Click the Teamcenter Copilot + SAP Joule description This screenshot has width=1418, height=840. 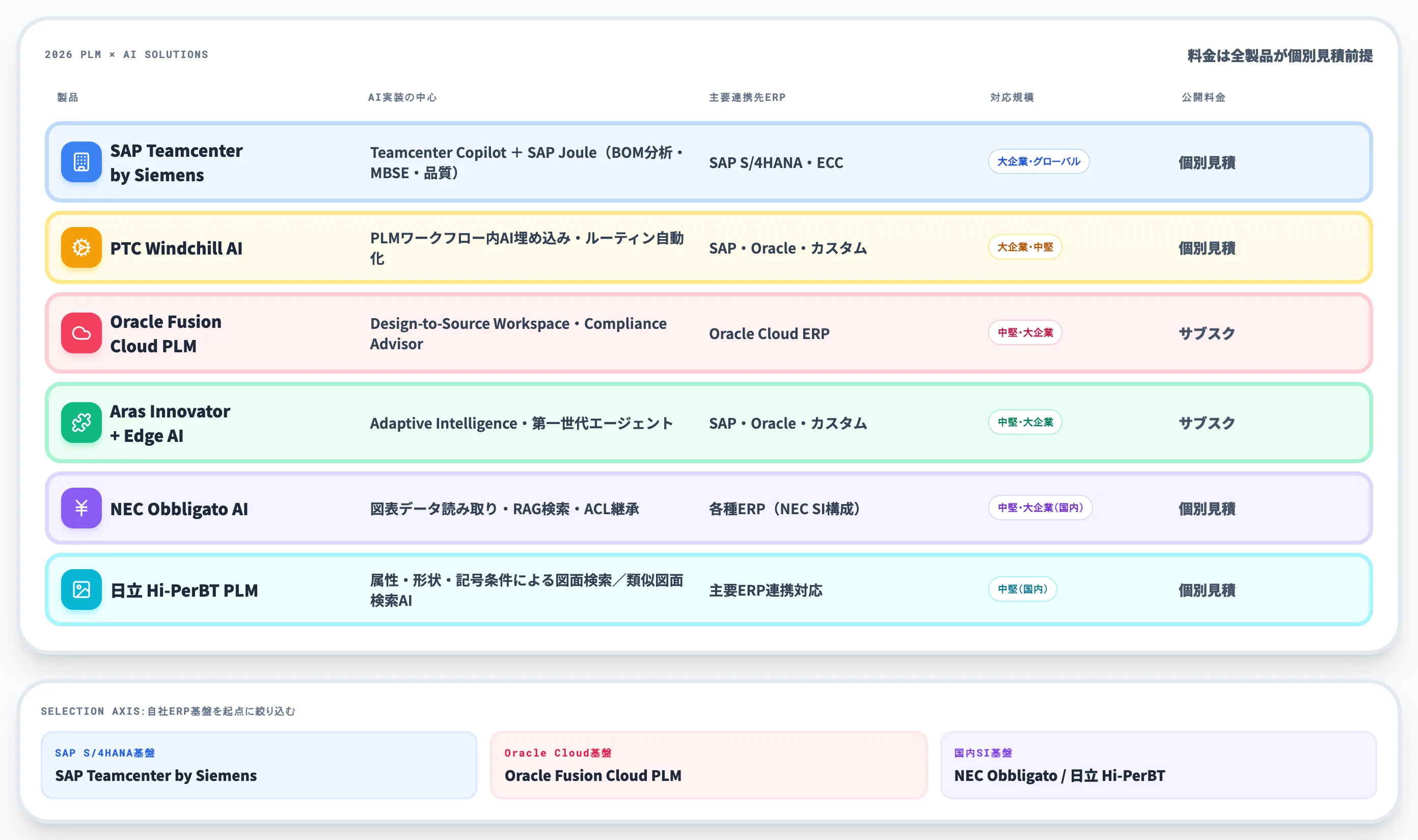[x=528, y=163]
